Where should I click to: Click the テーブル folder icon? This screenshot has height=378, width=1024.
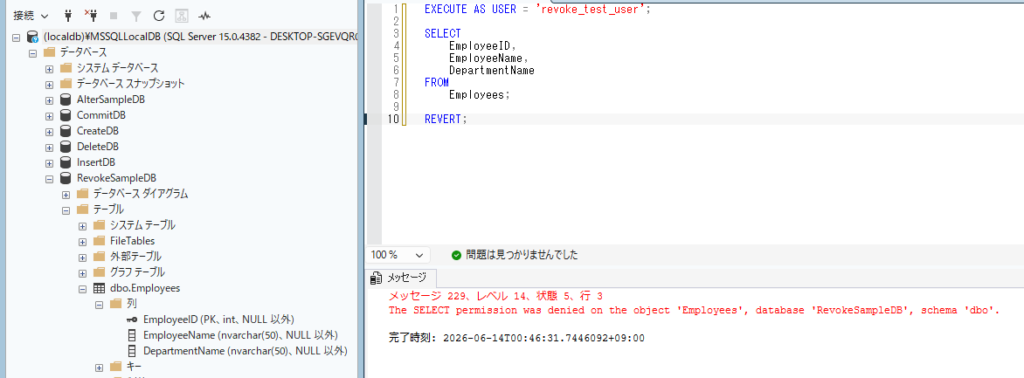(x=82, y=209)
